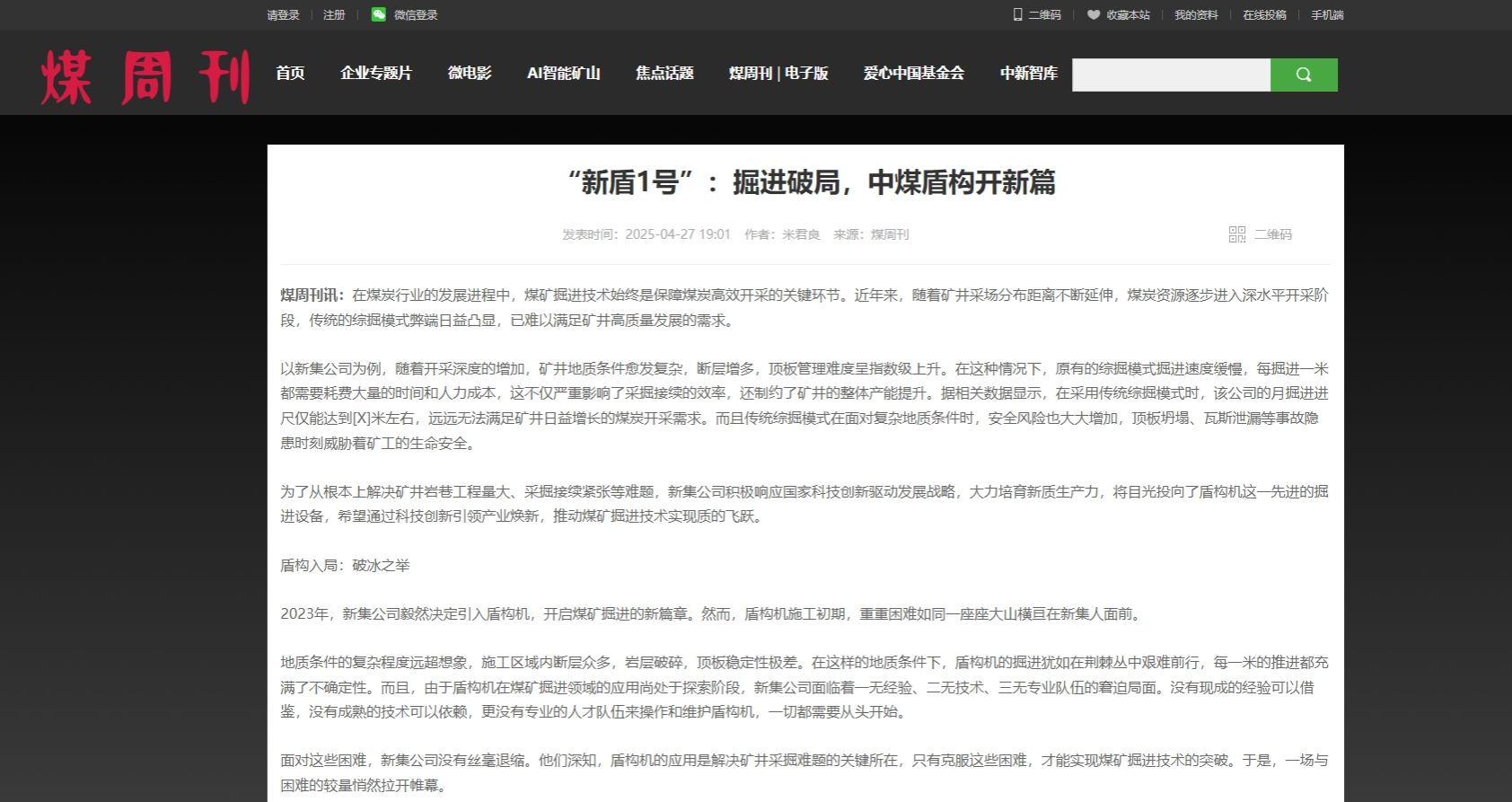The height and width of the screenshot is (802, 1512).
Task: Open the AI智能矿山 menu item
Action: click(564, 73)
